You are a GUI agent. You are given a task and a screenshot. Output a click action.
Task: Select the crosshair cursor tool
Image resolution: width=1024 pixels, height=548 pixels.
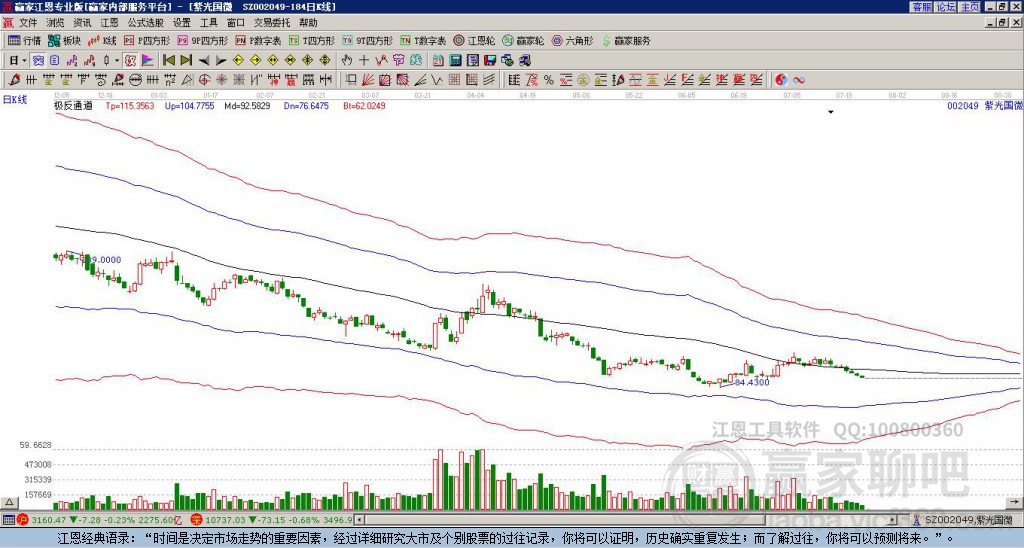click(364, 61)
